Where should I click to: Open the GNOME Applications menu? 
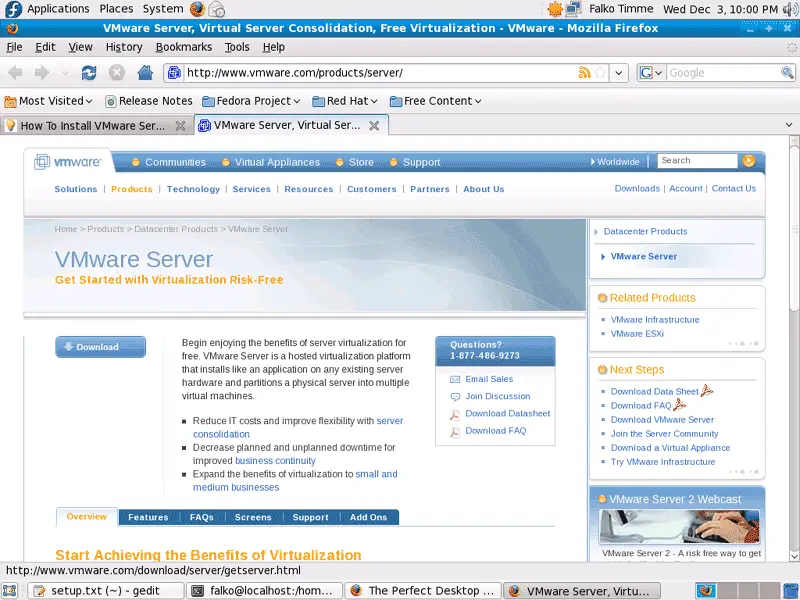click(x=58, y=9)
